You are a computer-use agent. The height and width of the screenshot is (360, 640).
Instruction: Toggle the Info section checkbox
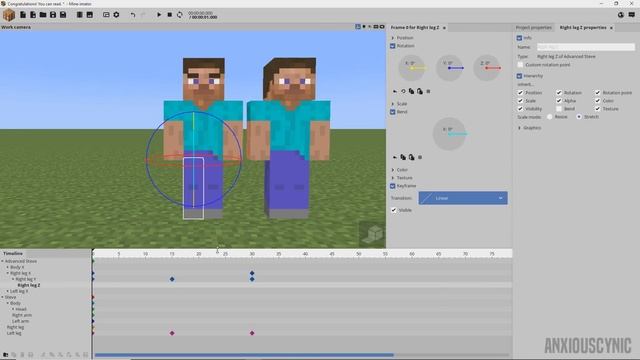[x=519, y=38]
